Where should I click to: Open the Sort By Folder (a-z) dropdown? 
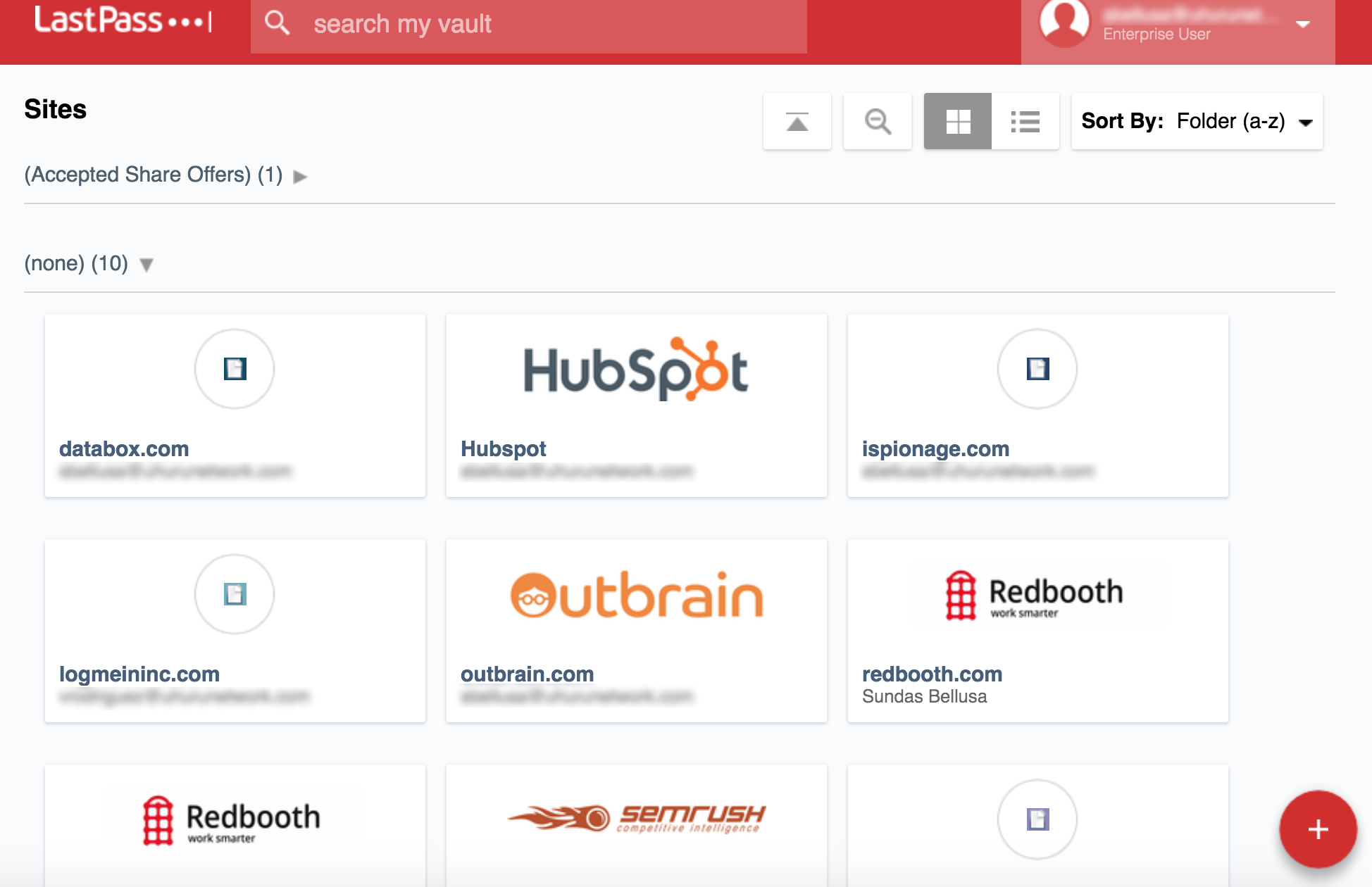click(1197, 121)
